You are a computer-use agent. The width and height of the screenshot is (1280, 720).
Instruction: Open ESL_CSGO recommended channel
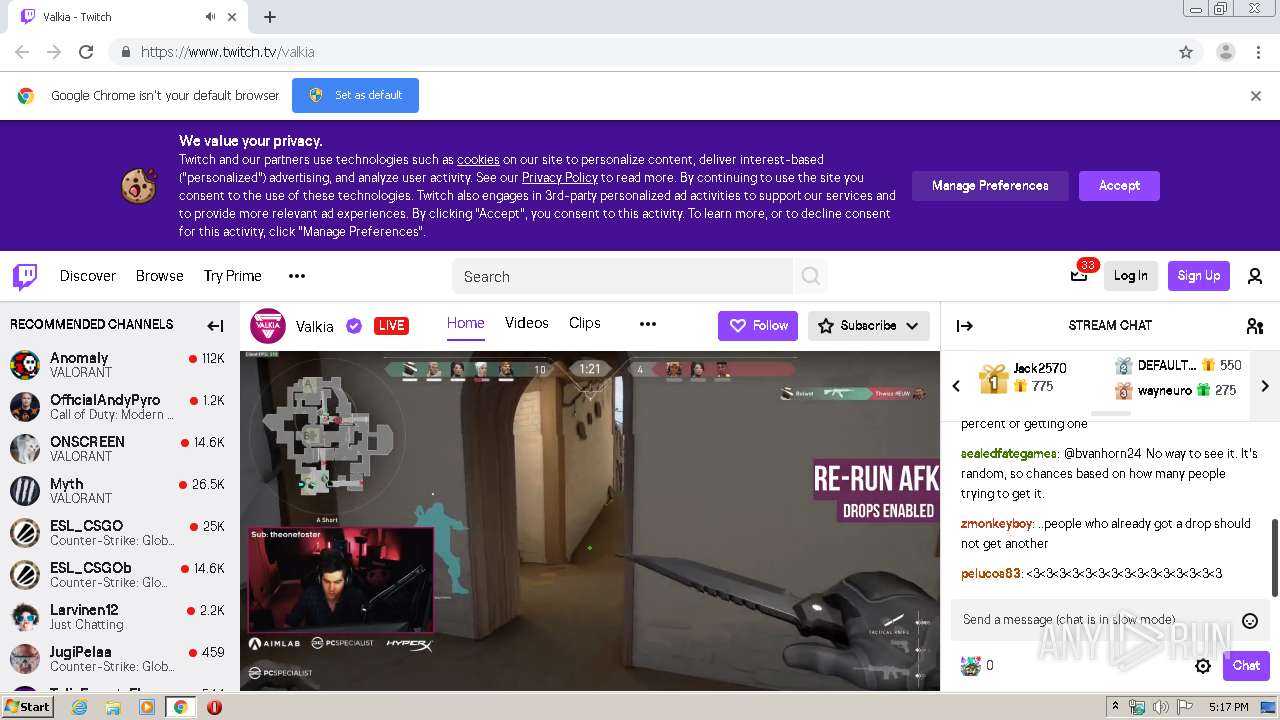point(119,533)
